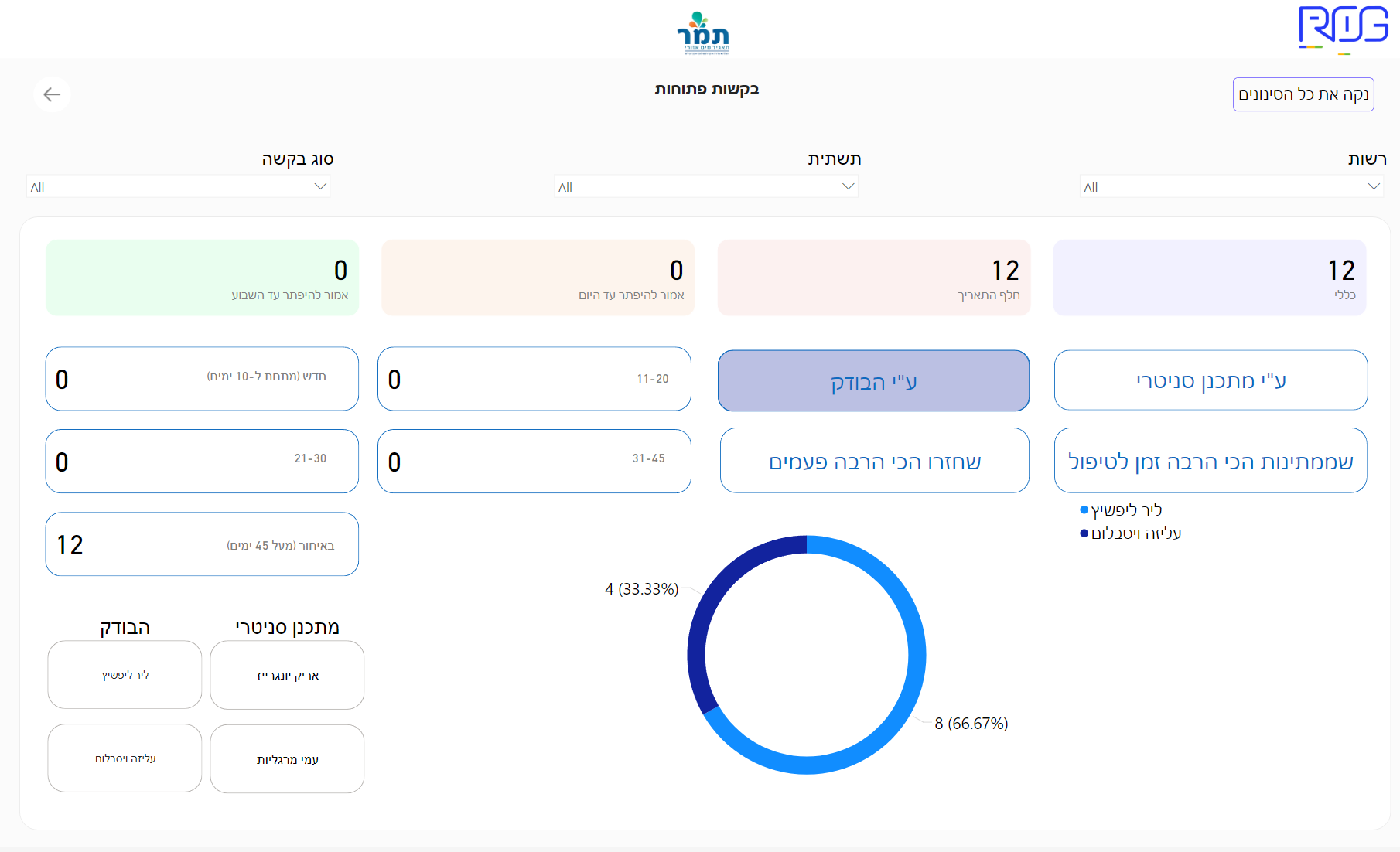Select שממתינות הכי הרבה זמן לטיפול button
The image size is (1400, 852).
[x=1210, y=461]
